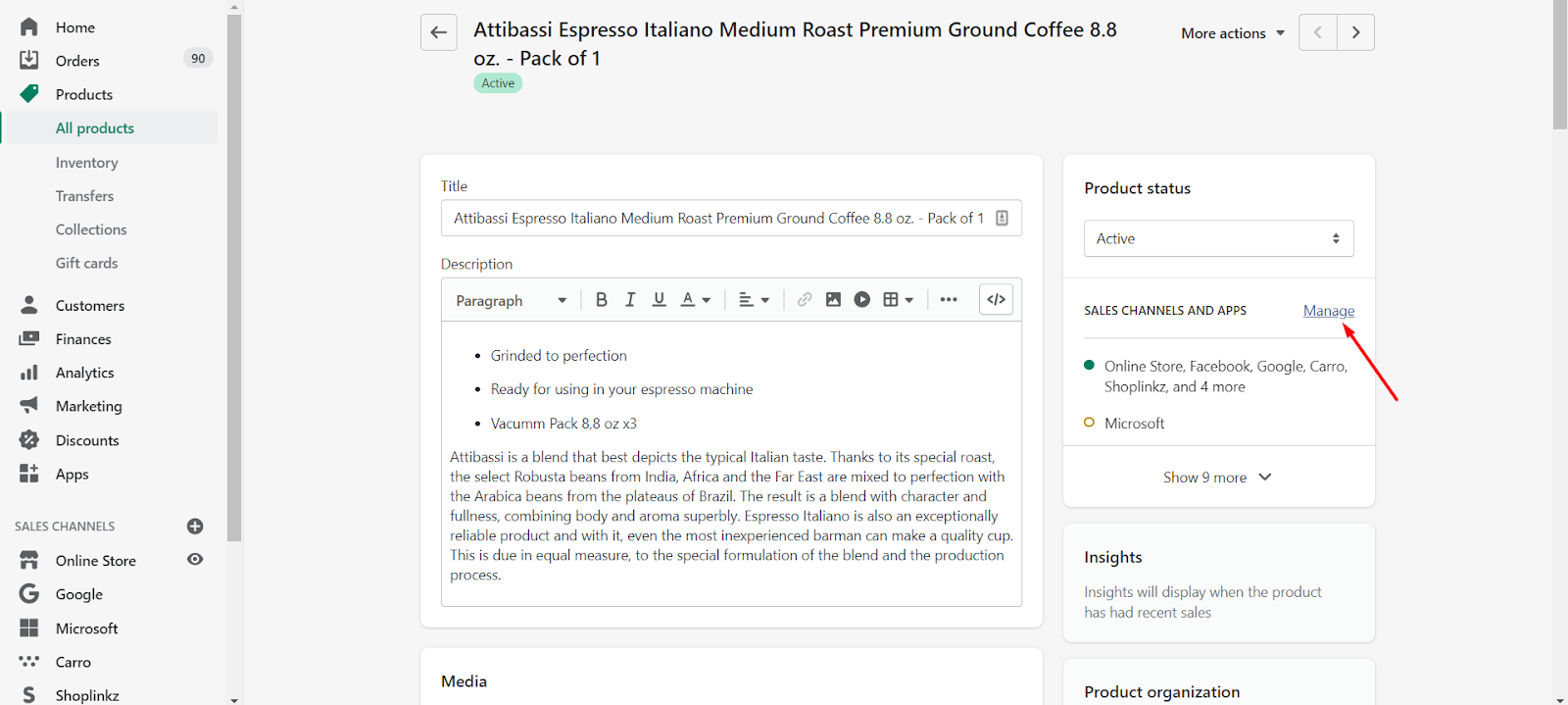The height and width of the screenshot is (705, 1568).
Task: Open text alignment dropdown
Action: click(754, 300)
